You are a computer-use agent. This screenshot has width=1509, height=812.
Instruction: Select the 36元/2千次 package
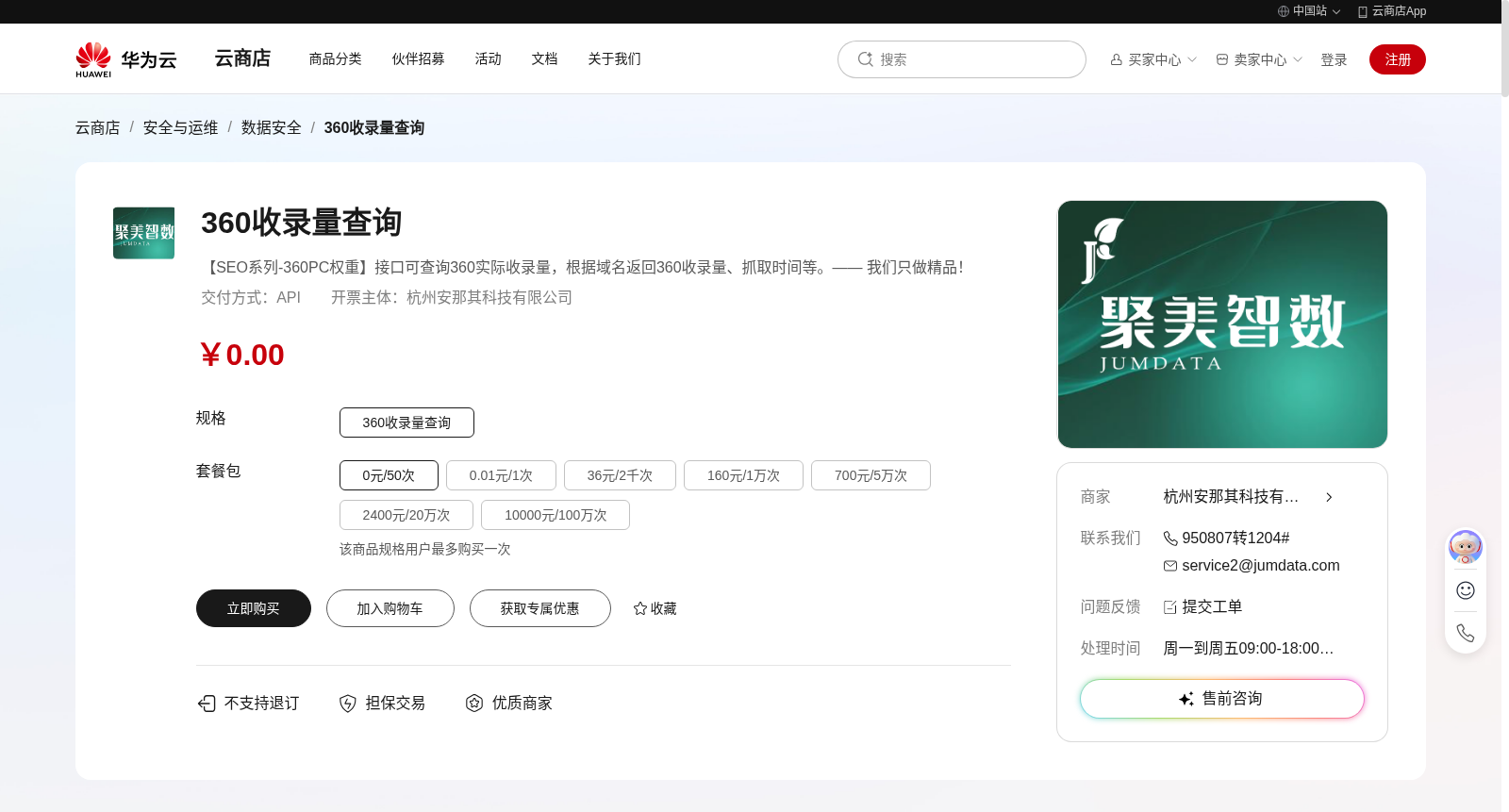point(620,475)
